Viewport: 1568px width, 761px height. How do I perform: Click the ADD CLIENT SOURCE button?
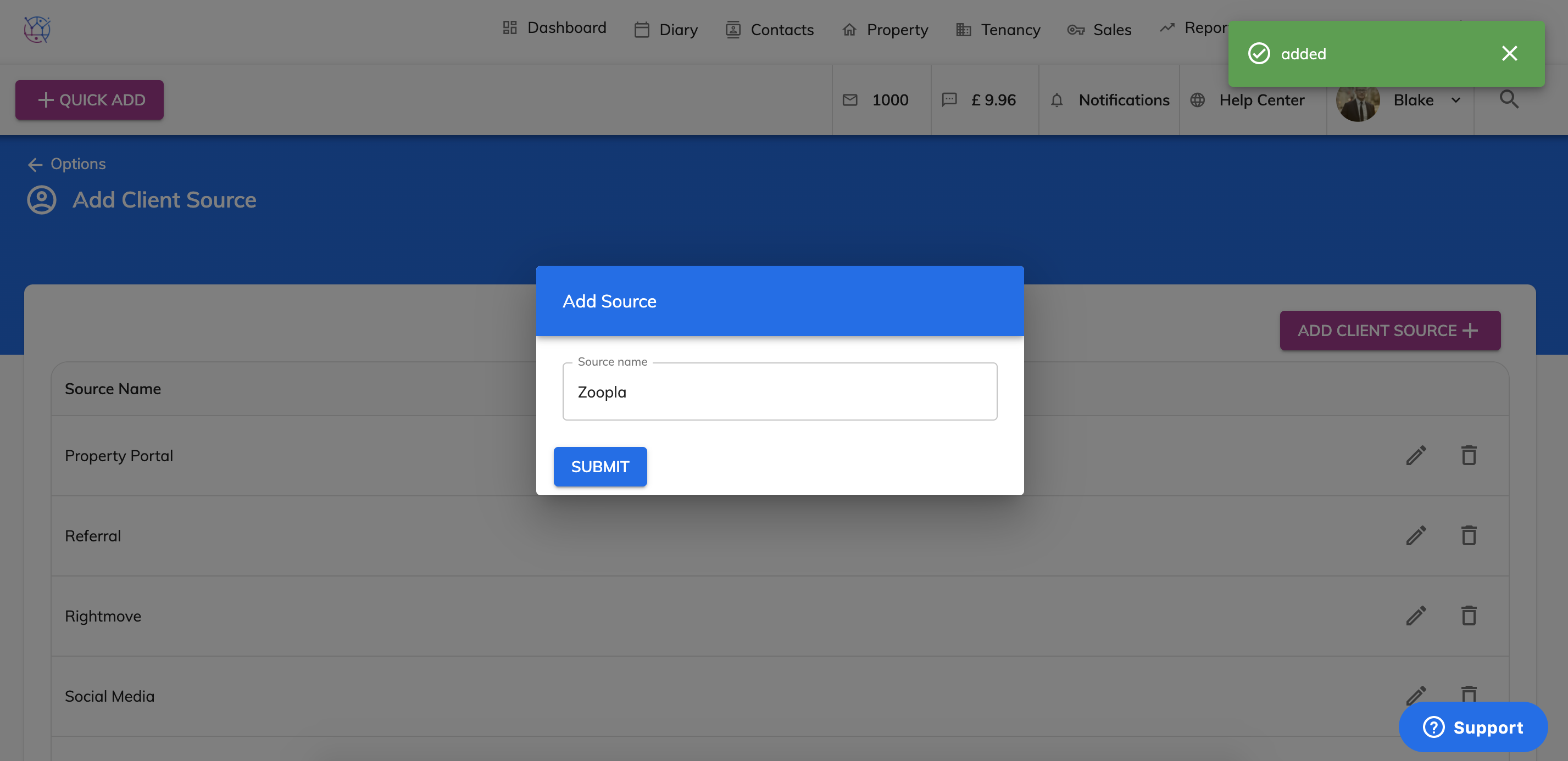1389,331
